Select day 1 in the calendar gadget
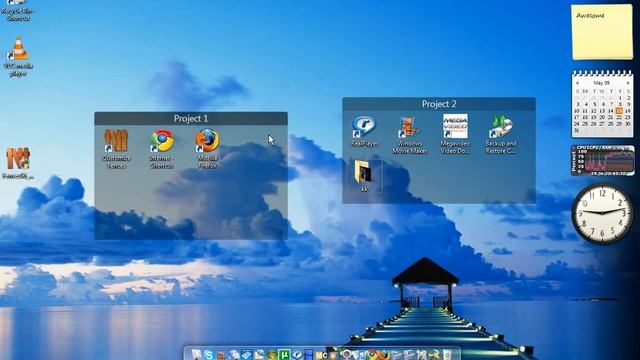This screenshot has height=360, width=640. pos(620,98)
